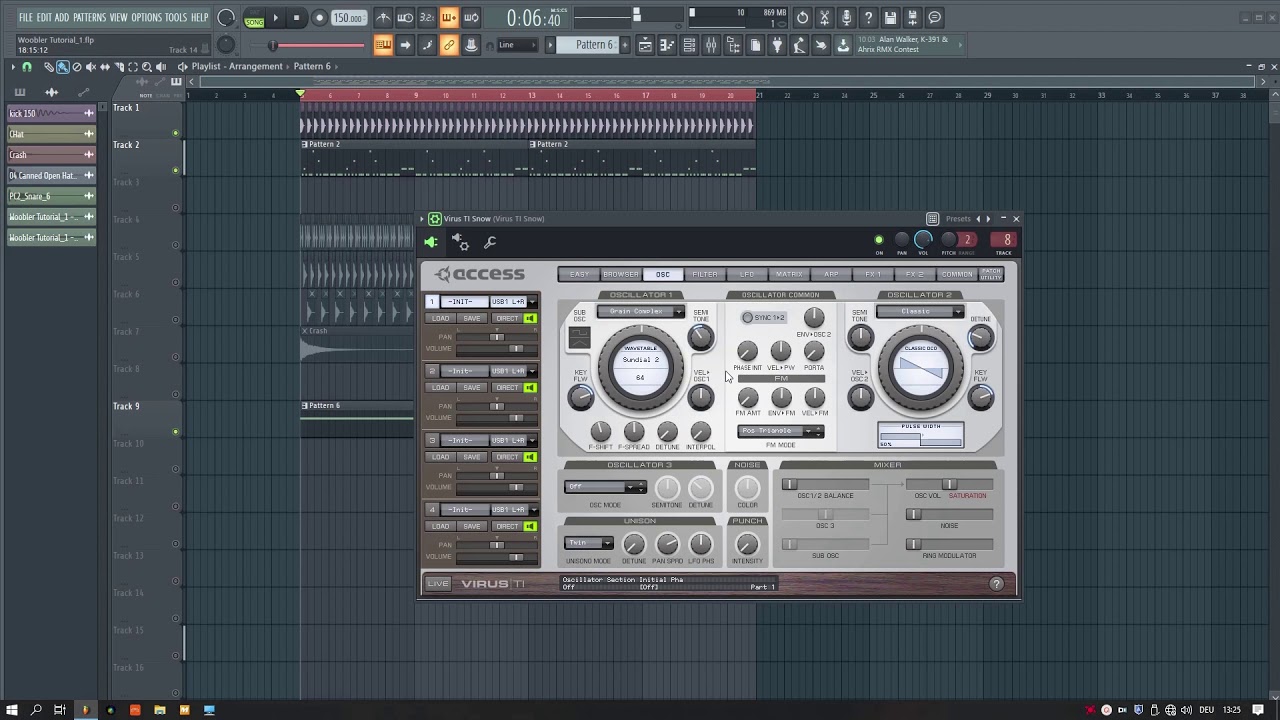The width and height of the screenshot is (1280, 720).
Task: Open the channel rack toolbar icon
Action: tap(689, 45)
